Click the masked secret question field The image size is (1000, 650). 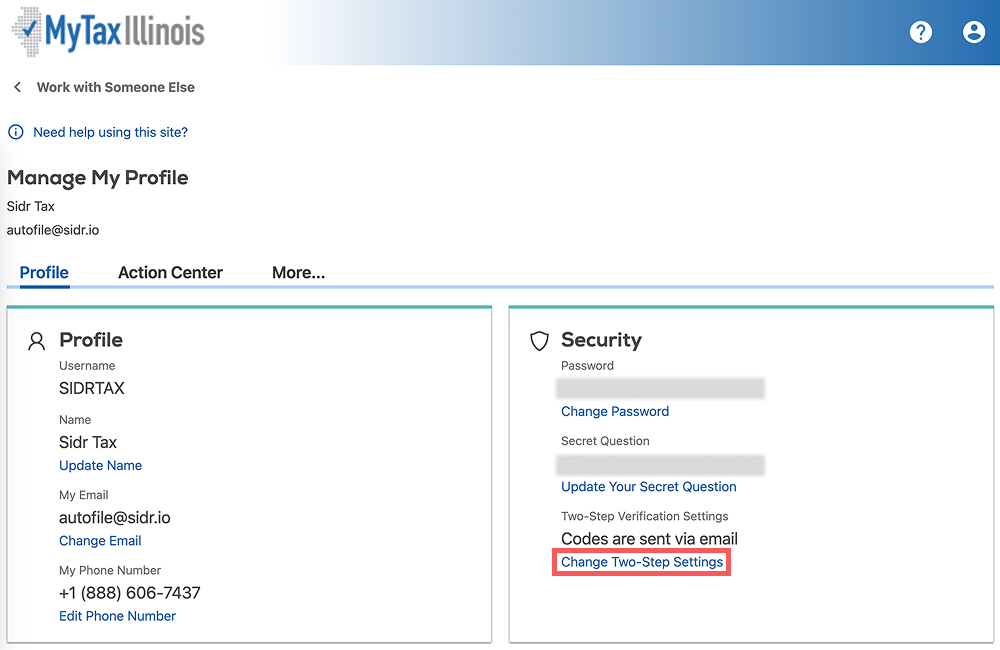(660, 465)
